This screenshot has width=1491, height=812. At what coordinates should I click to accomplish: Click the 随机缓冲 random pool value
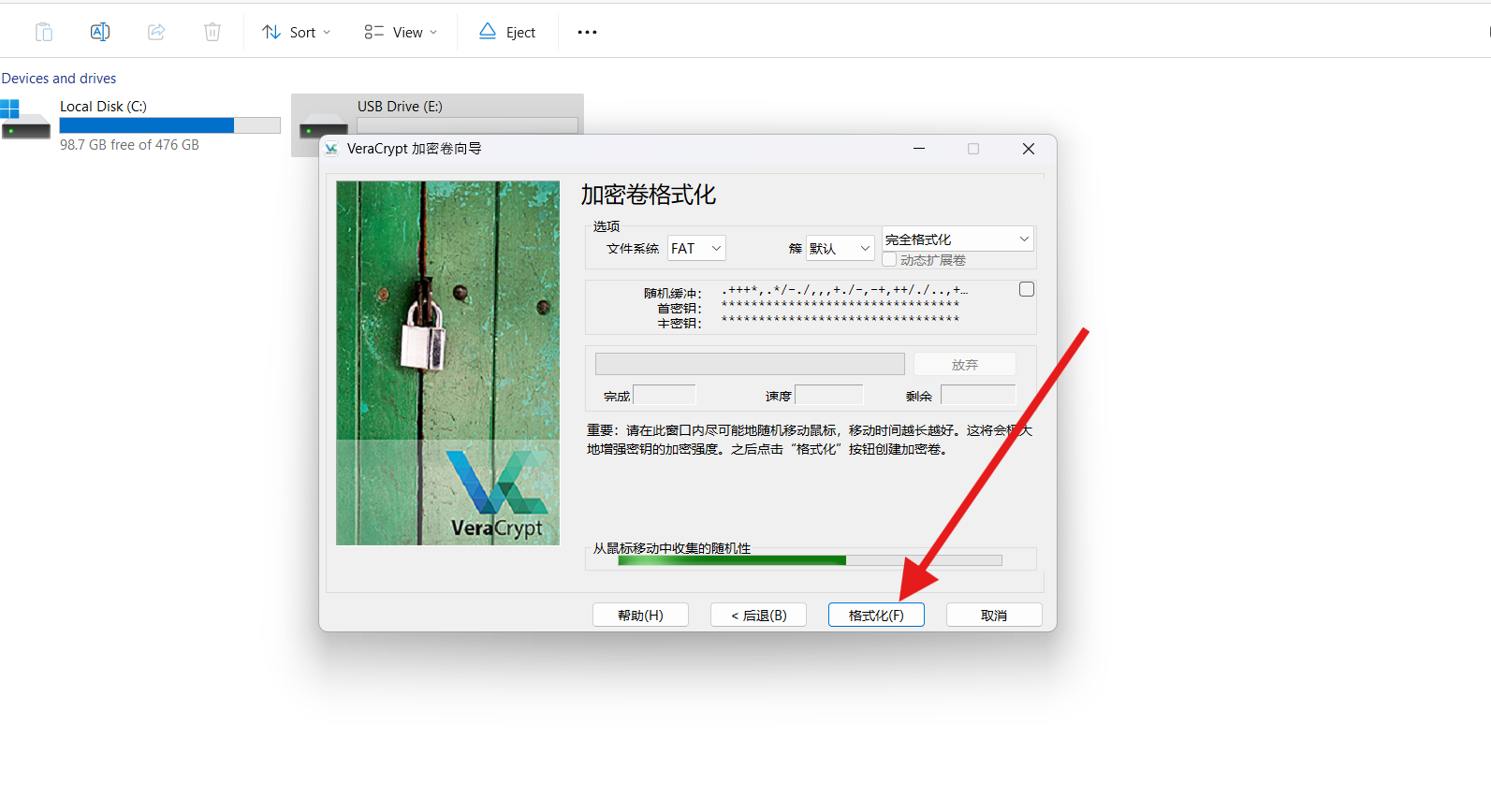coord(845,291)
